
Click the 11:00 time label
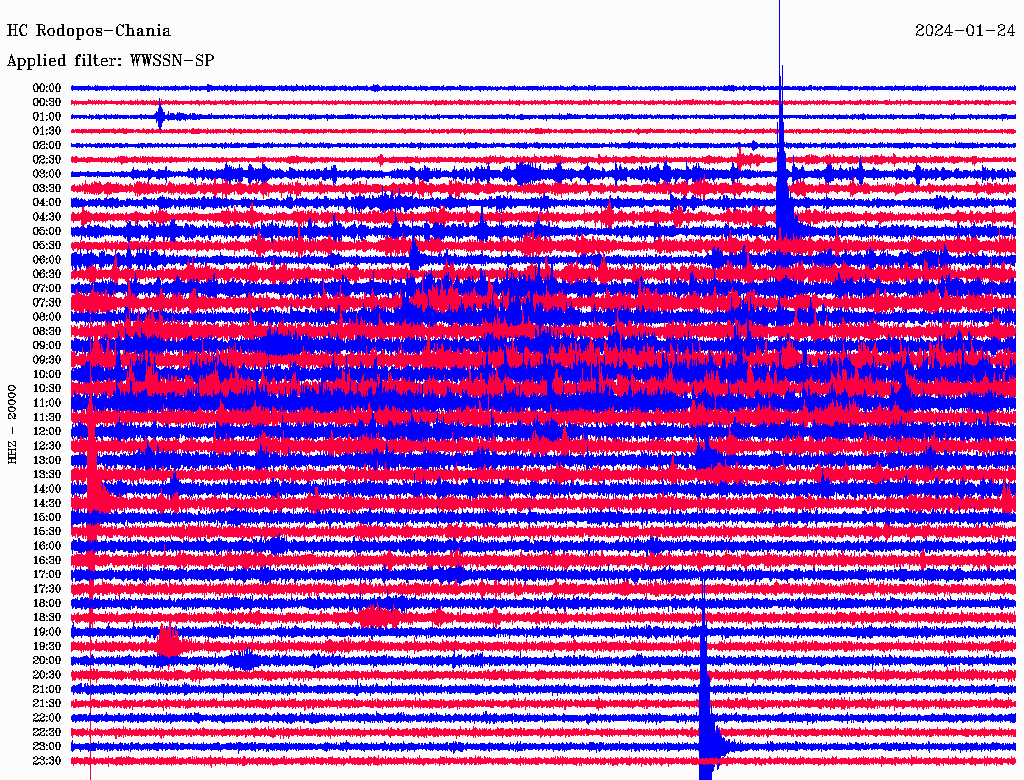[47, 402]
